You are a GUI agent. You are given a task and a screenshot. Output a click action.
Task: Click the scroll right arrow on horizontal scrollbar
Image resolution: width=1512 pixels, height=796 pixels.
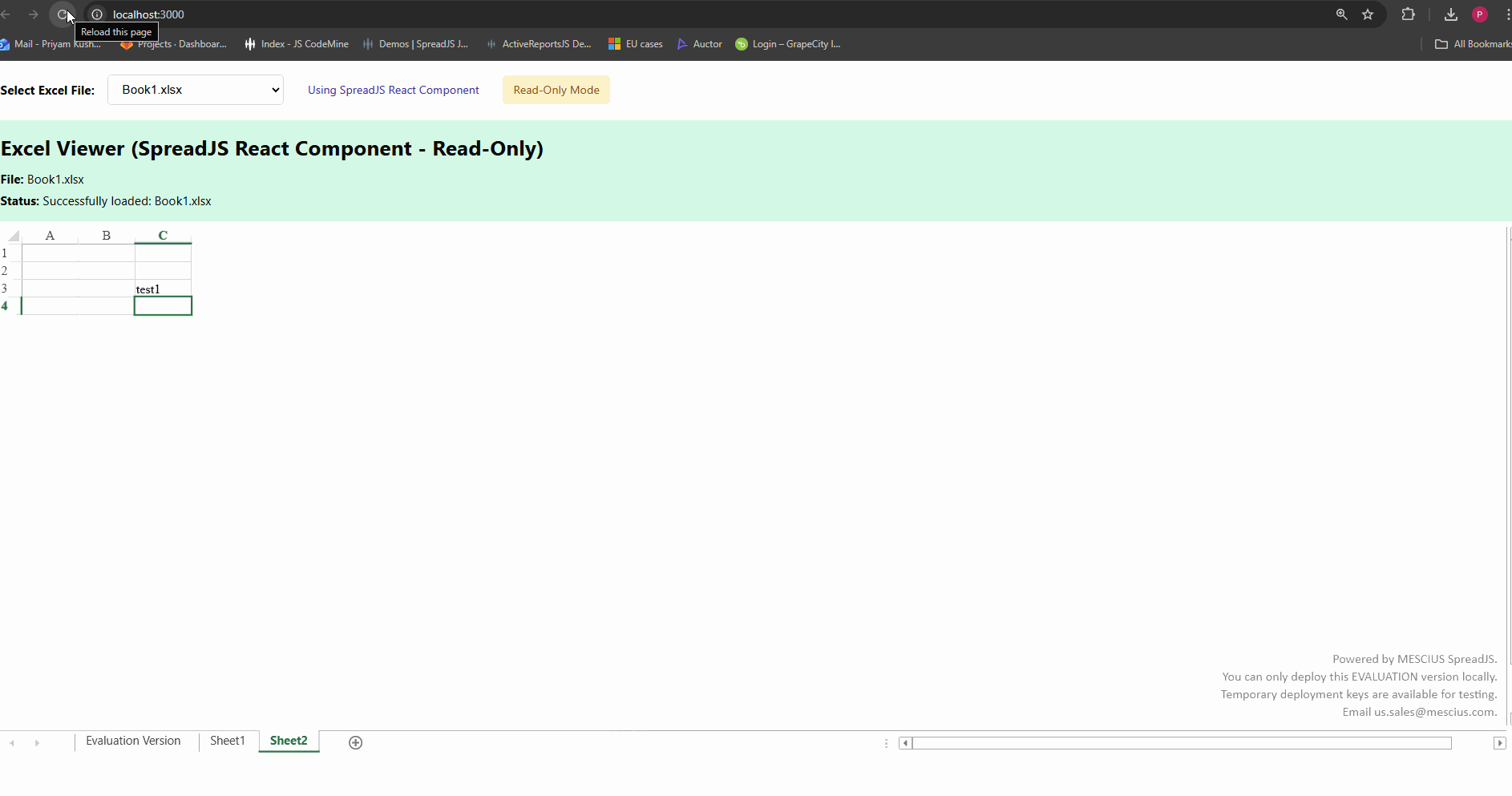point(1498,743)
